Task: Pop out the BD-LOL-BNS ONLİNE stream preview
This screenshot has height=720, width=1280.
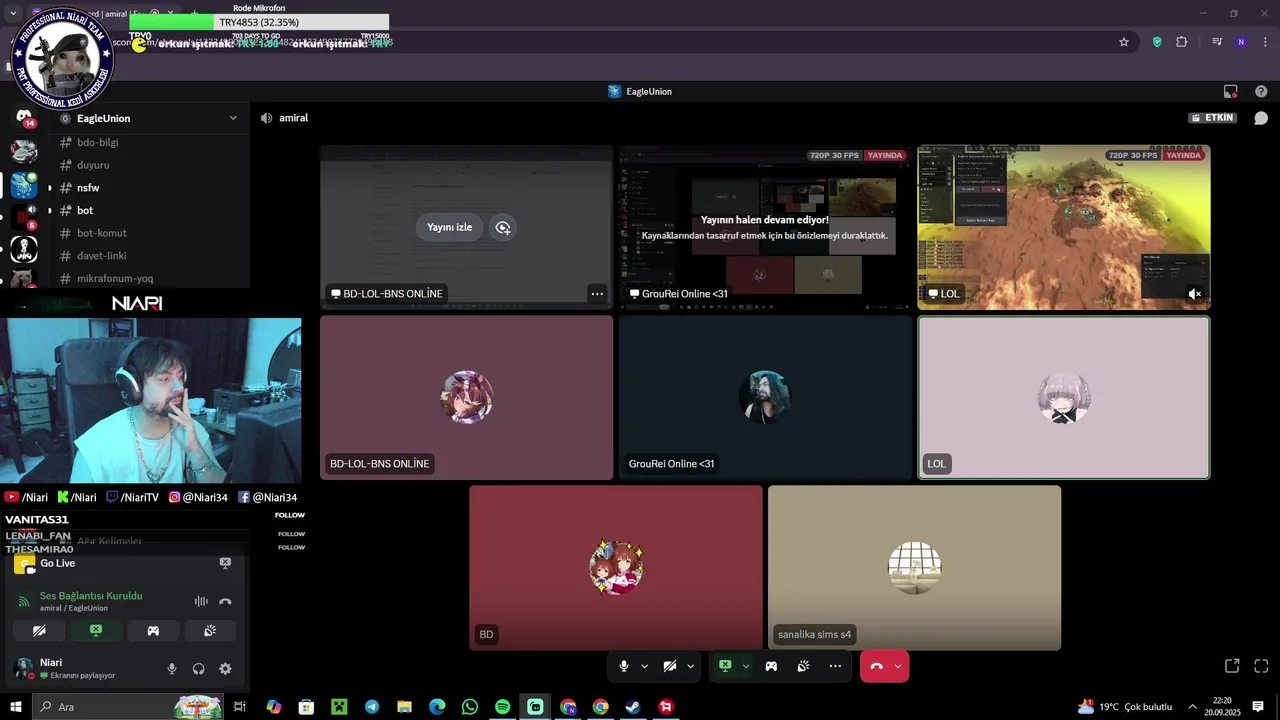Action: point(503,227)
